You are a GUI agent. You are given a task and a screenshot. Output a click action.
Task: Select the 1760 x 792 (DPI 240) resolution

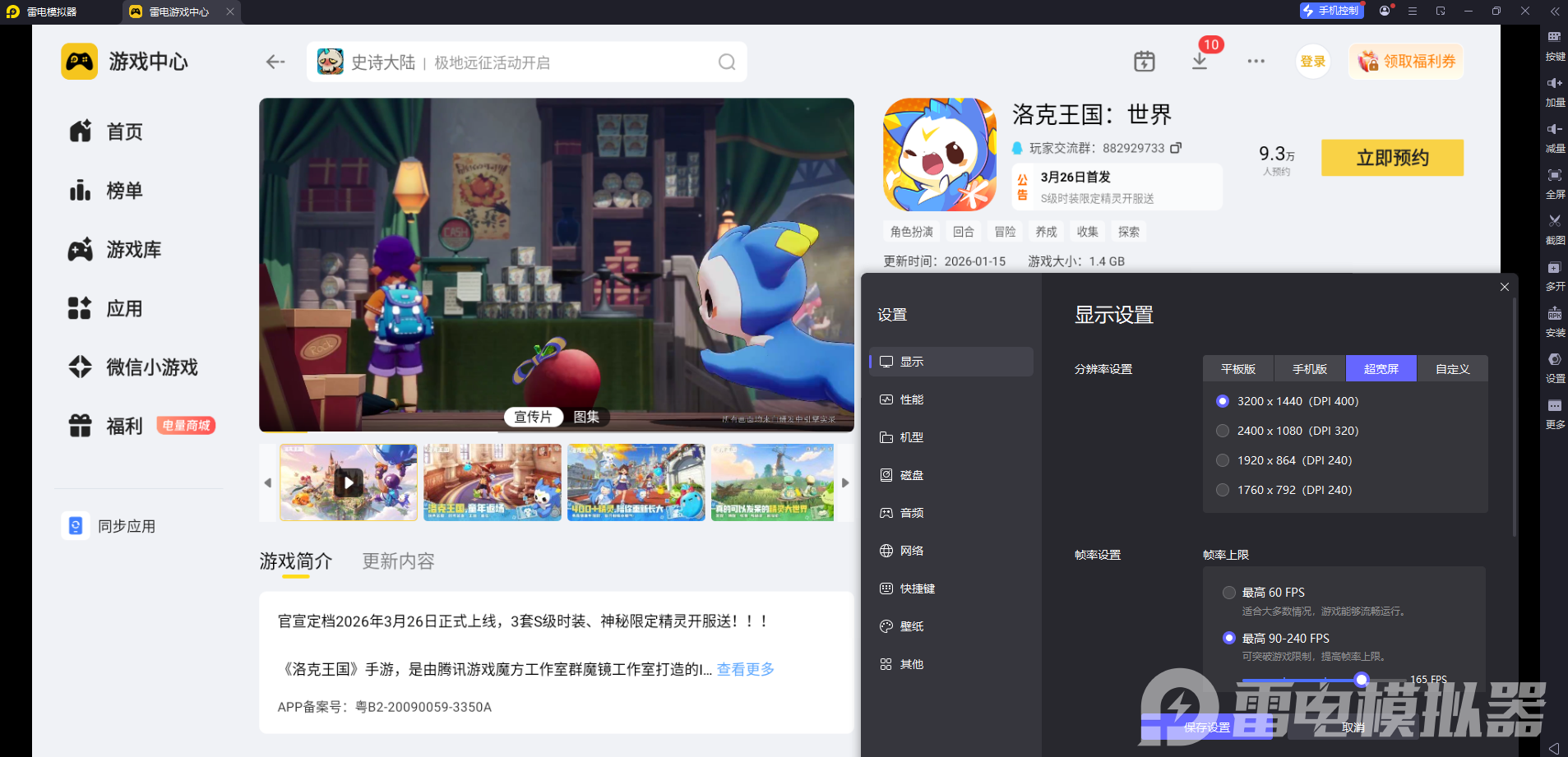[1223, 490]
